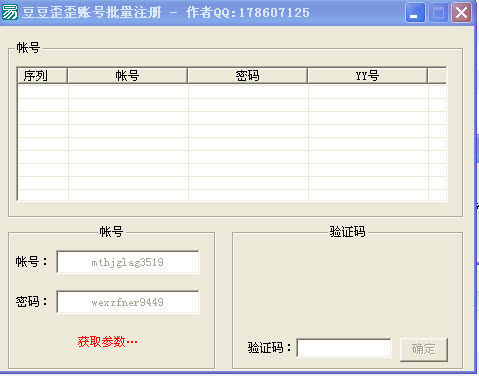Viewport: 479px width, 376px height.
Task: Focus the 帐号 field showing mthjglag3519
Action: pyautogui.click(x=128, y=262)
